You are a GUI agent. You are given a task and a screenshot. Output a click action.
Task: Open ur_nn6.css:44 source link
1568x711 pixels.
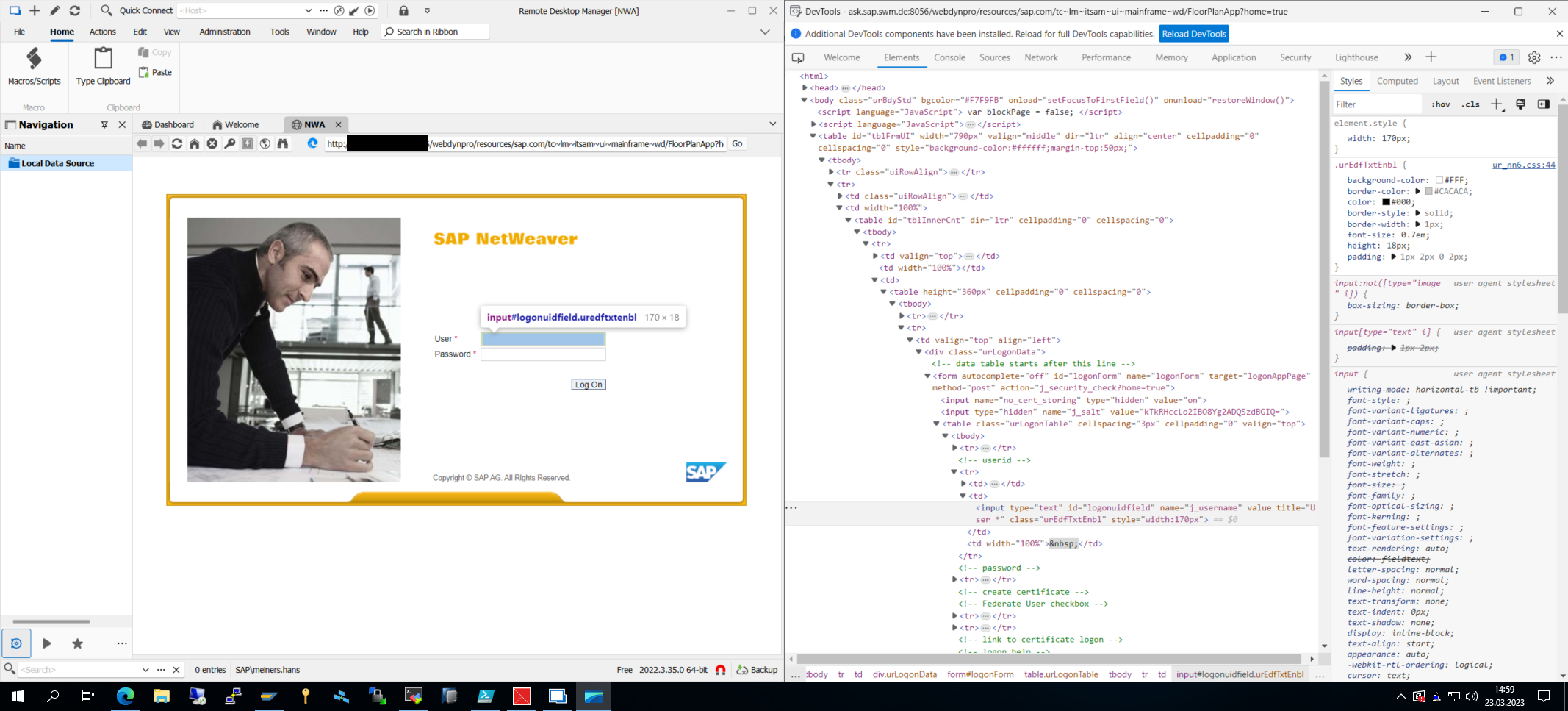[1523, 165]
